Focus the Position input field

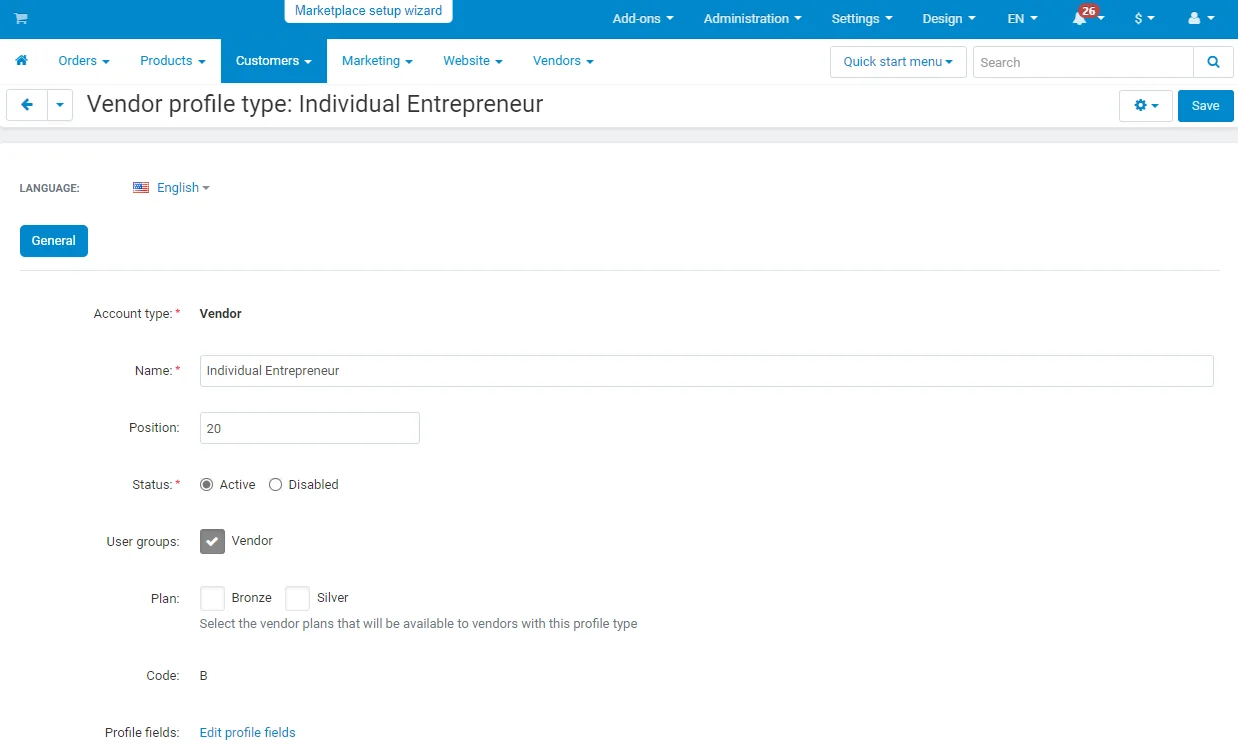(x=310, y=428)
